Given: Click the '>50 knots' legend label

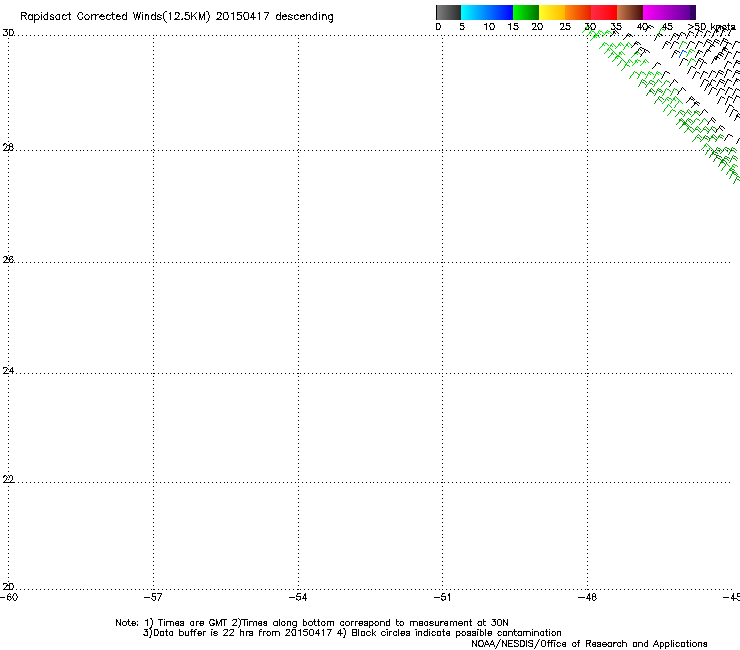Looking at the screenshot, I should [x=712, y=27].
